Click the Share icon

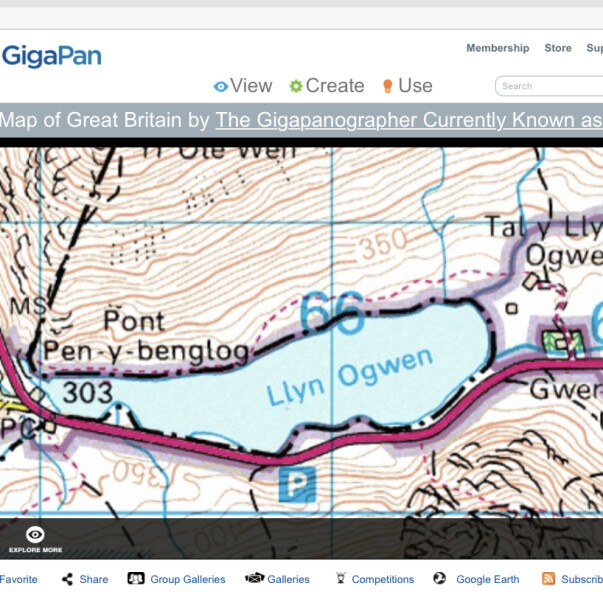67,579
